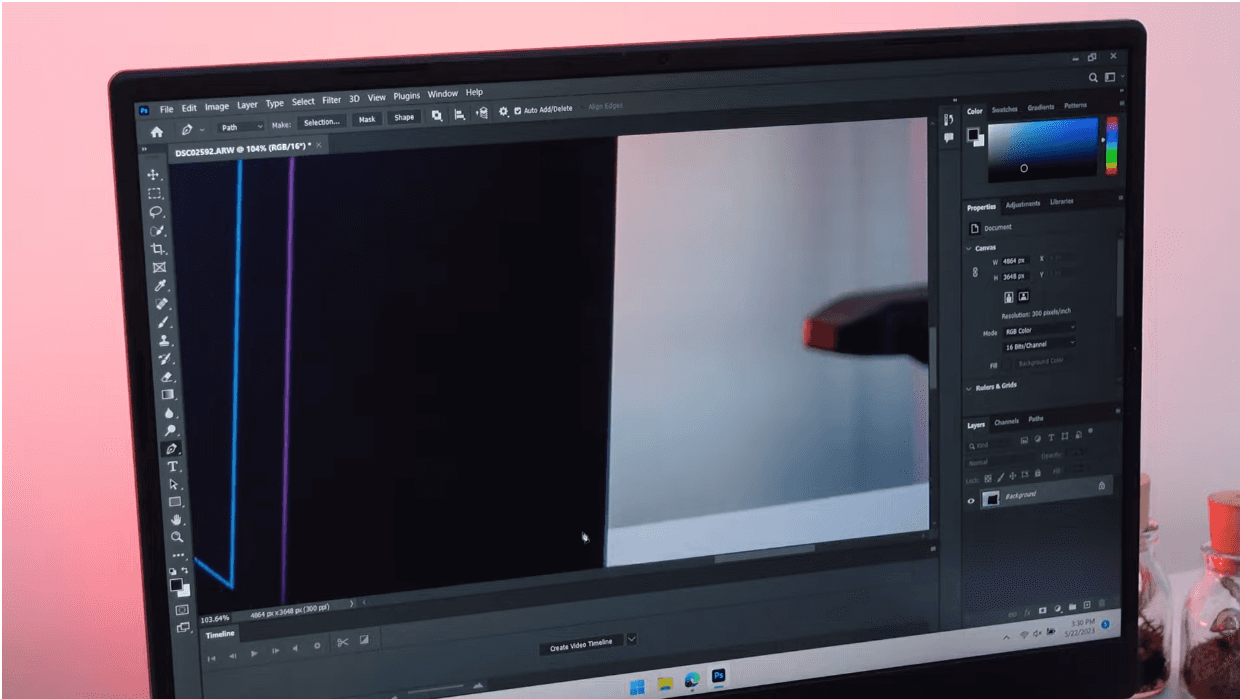
Task: Toggle the canvas width-height link icon
Action: click(975, 271)
